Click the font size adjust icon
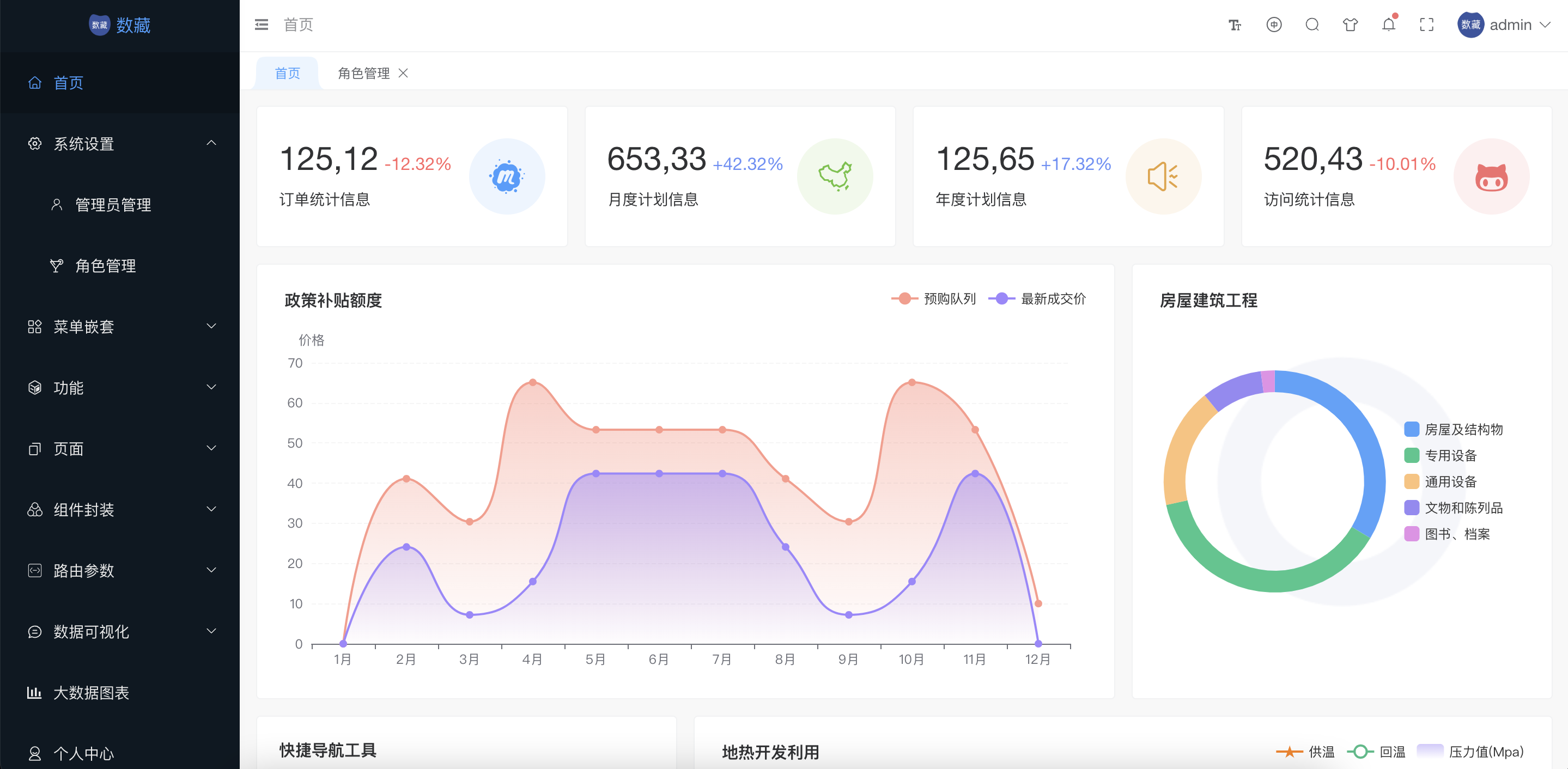1568x769 pixels. click(1235, 25)
